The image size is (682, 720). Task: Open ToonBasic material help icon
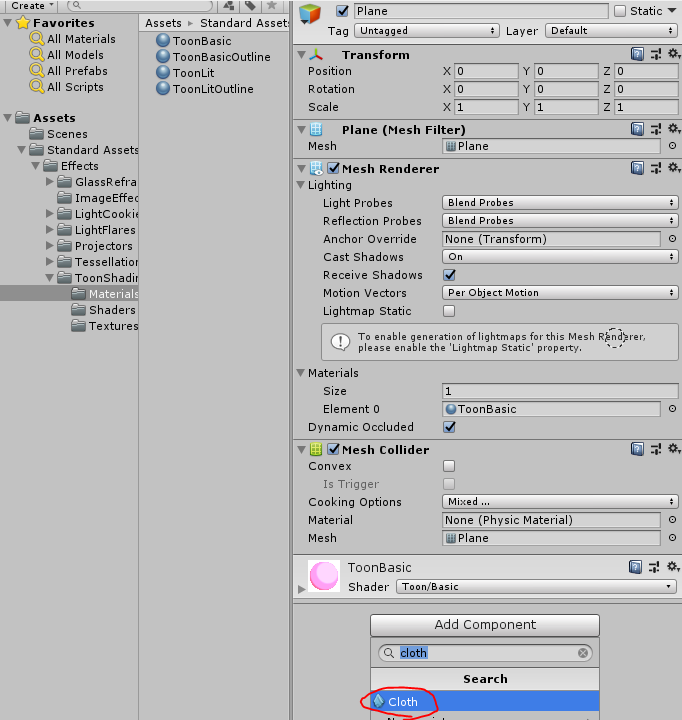[x=635, y=567]
